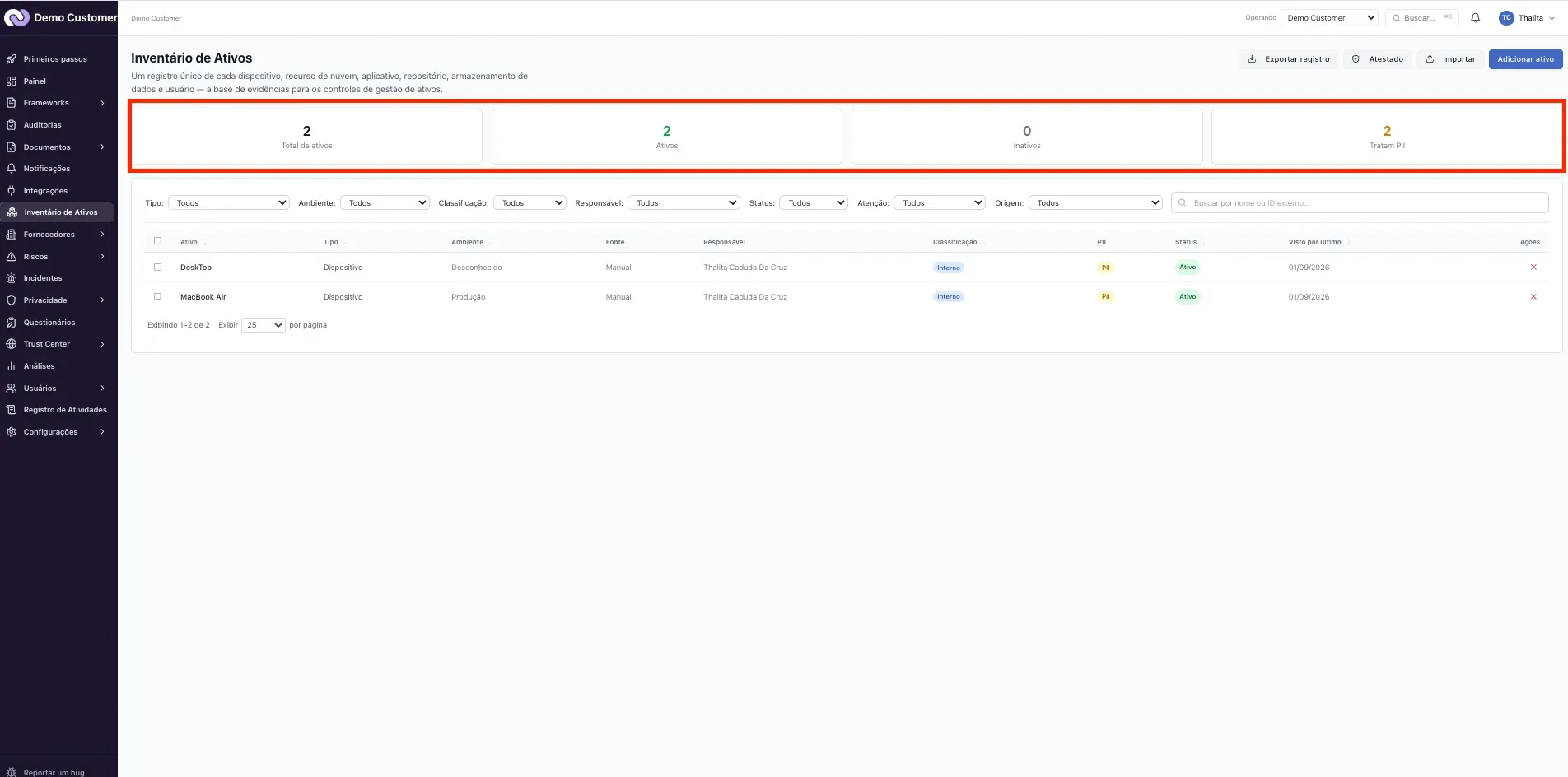Viewport: 1568px width, 777px height.
Task: Change the rows-per-page dropdown showing 25
Action: pyautogui.click(x=264, y=325)
